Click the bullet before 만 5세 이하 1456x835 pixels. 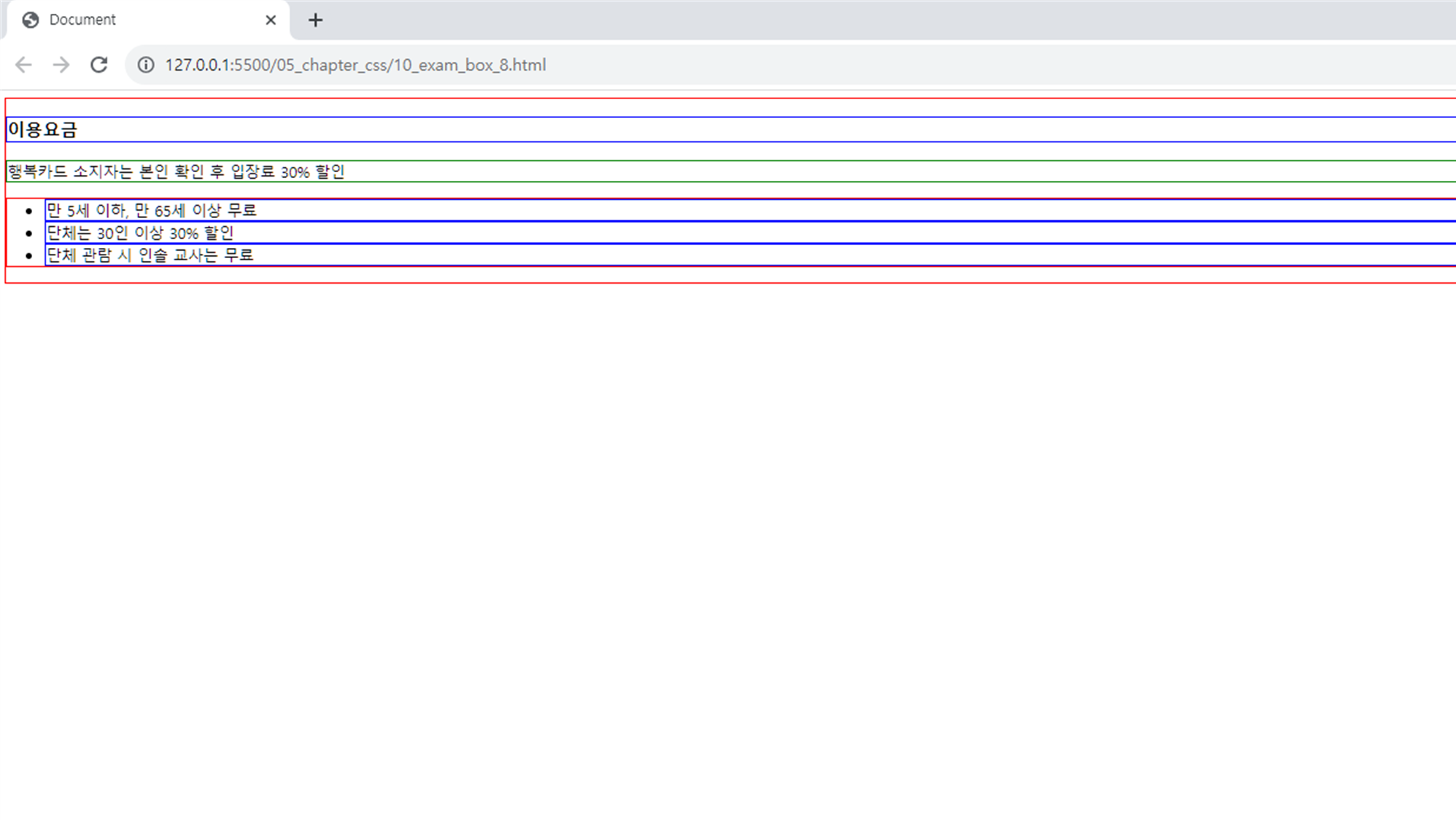pos(29,211)
